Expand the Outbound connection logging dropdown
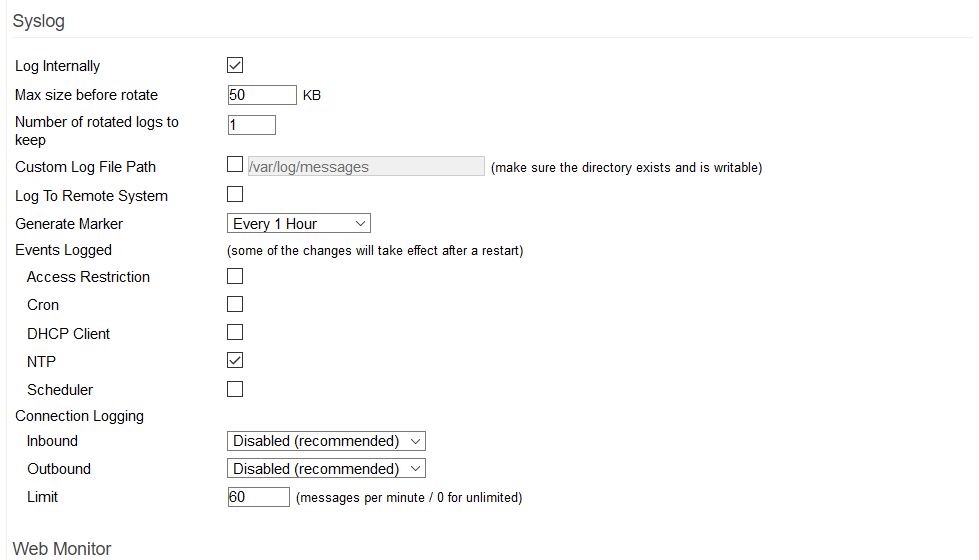The width and height of the screenshot is (979, 560). coord(326,469)
